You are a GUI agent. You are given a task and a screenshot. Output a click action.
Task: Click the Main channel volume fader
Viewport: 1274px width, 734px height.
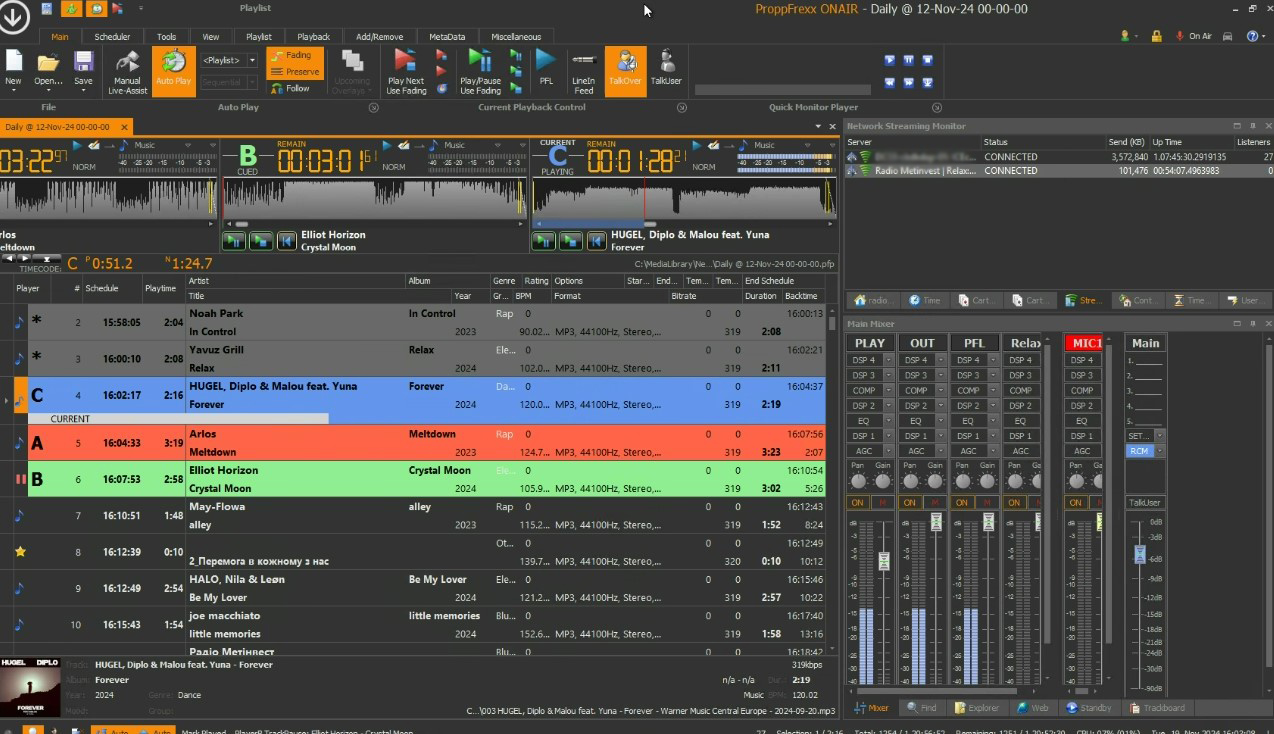[1139, 554]
